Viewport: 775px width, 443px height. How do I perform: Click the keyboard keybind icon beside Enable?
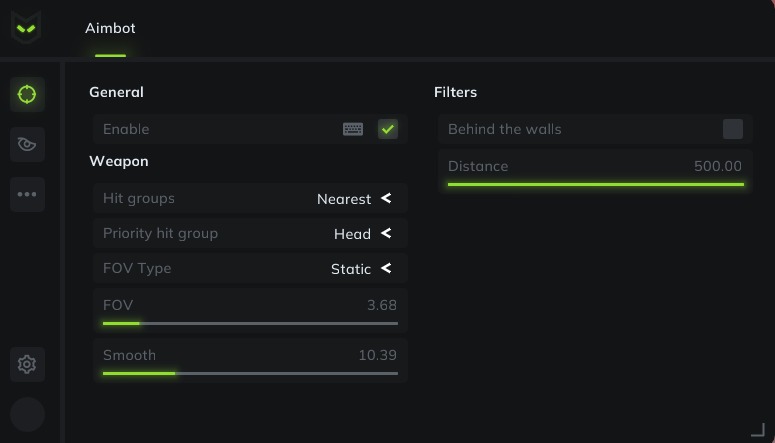[353, 129]
